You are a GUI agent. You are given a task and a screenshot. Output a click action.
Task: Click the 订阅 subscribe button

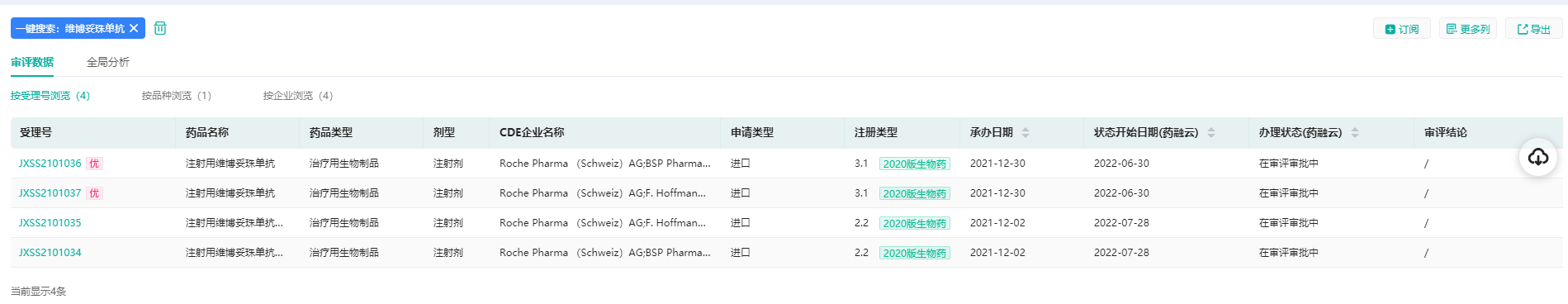1402,29
